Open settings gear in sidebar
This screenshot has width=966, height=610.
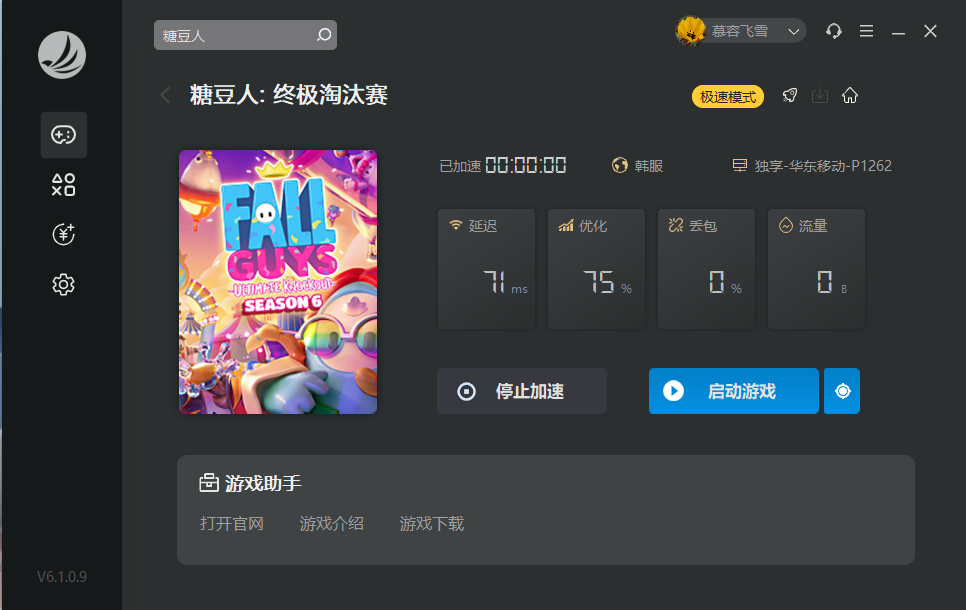[x=63, y=285]
